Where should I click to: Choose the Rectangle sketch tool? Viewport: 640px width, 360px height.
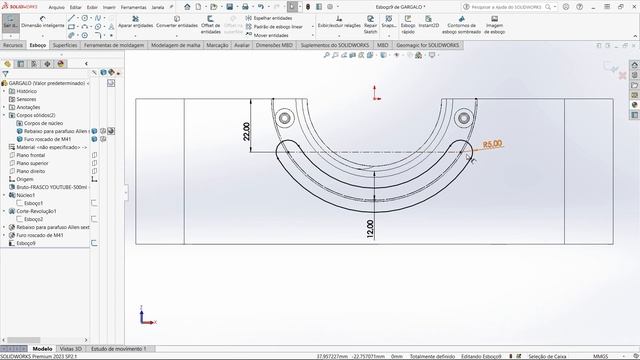click(x=71, y=27)
